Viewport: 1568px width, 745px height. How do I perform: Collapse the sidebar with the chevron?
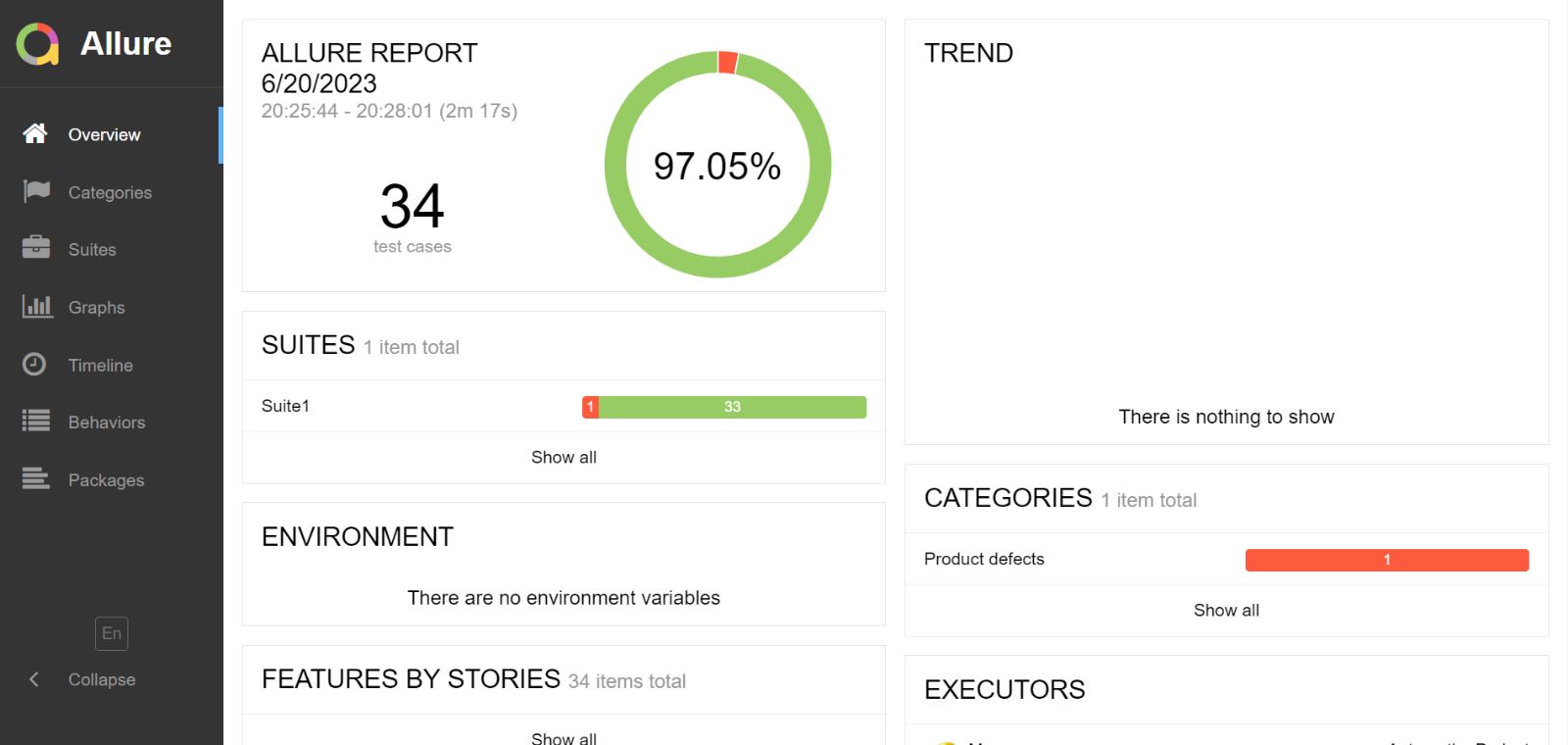point(34,679)
